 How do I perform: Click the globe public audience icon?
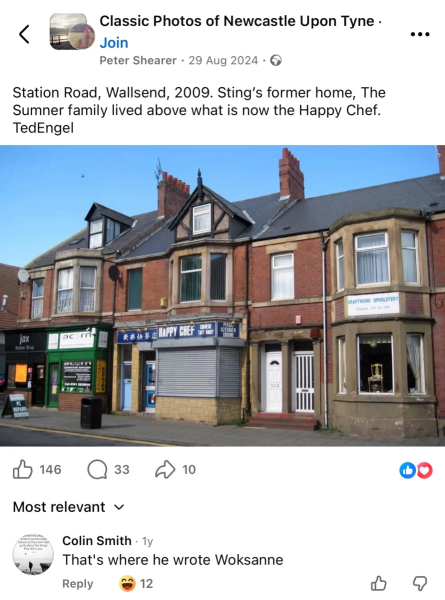[276, 60]
